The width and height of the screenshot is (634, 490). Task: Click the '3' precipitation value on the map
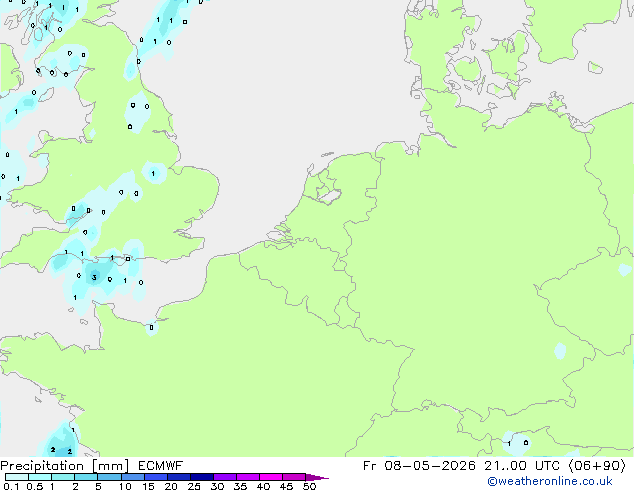click(x=94, y=277)
